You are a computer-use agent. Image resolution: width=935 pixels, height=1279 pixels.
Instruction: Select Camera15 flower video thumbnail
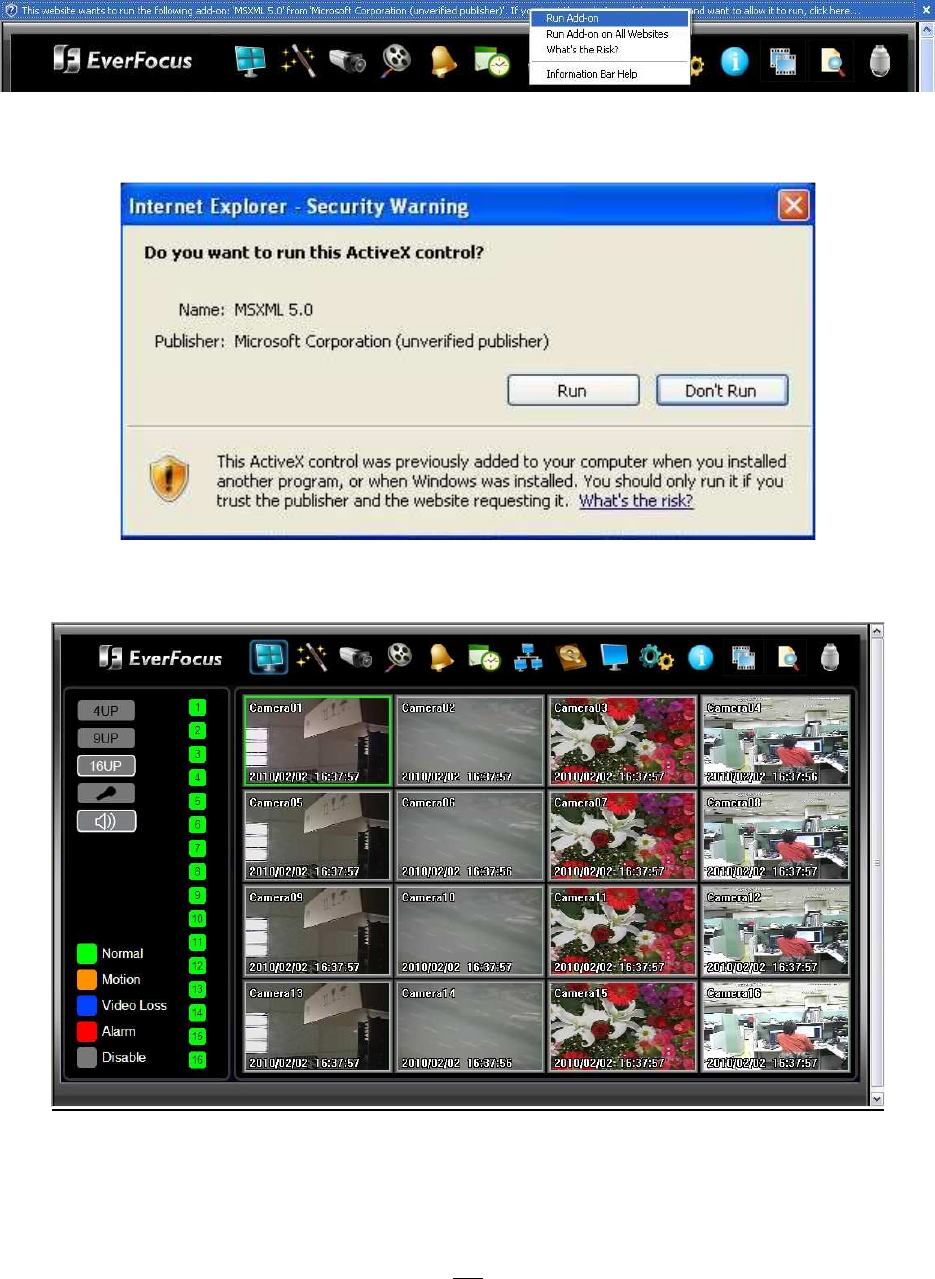point(622,1026)
